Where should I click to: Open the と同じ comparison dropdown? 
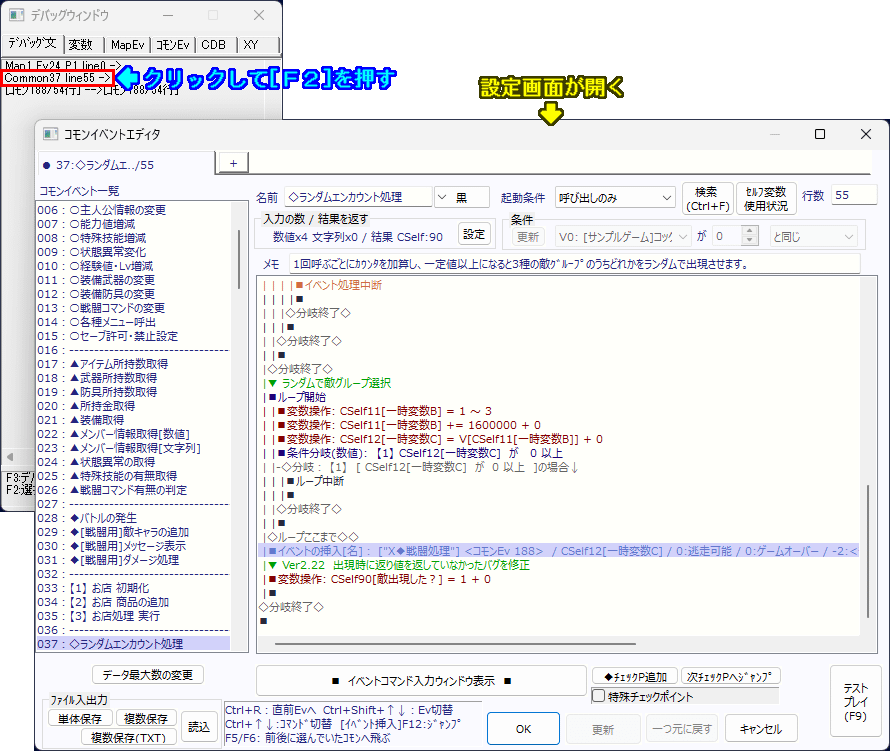coord(813,236)
